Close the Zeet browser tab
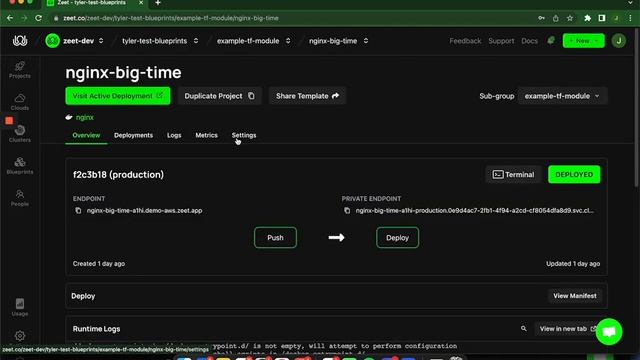Viewport: 640px width, 360px height. coord(141,3)
